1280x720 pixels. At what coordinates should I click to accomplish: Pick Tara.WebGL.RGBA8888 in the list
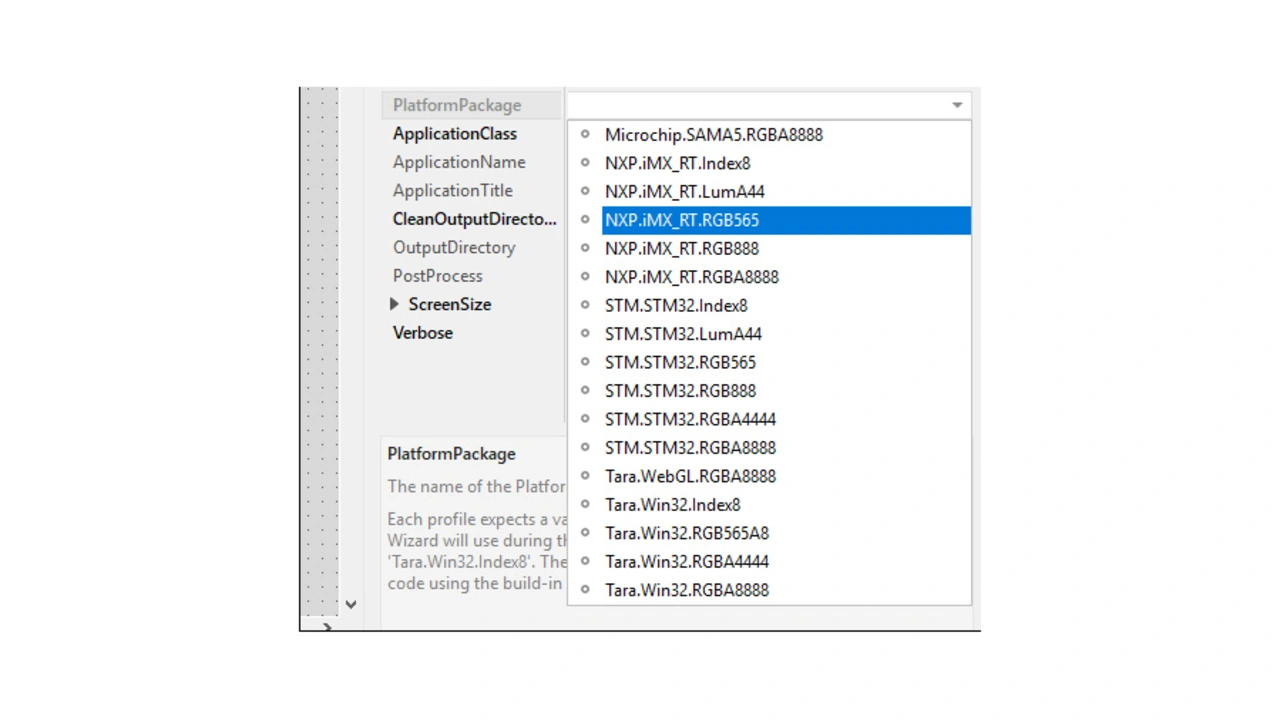690,477
